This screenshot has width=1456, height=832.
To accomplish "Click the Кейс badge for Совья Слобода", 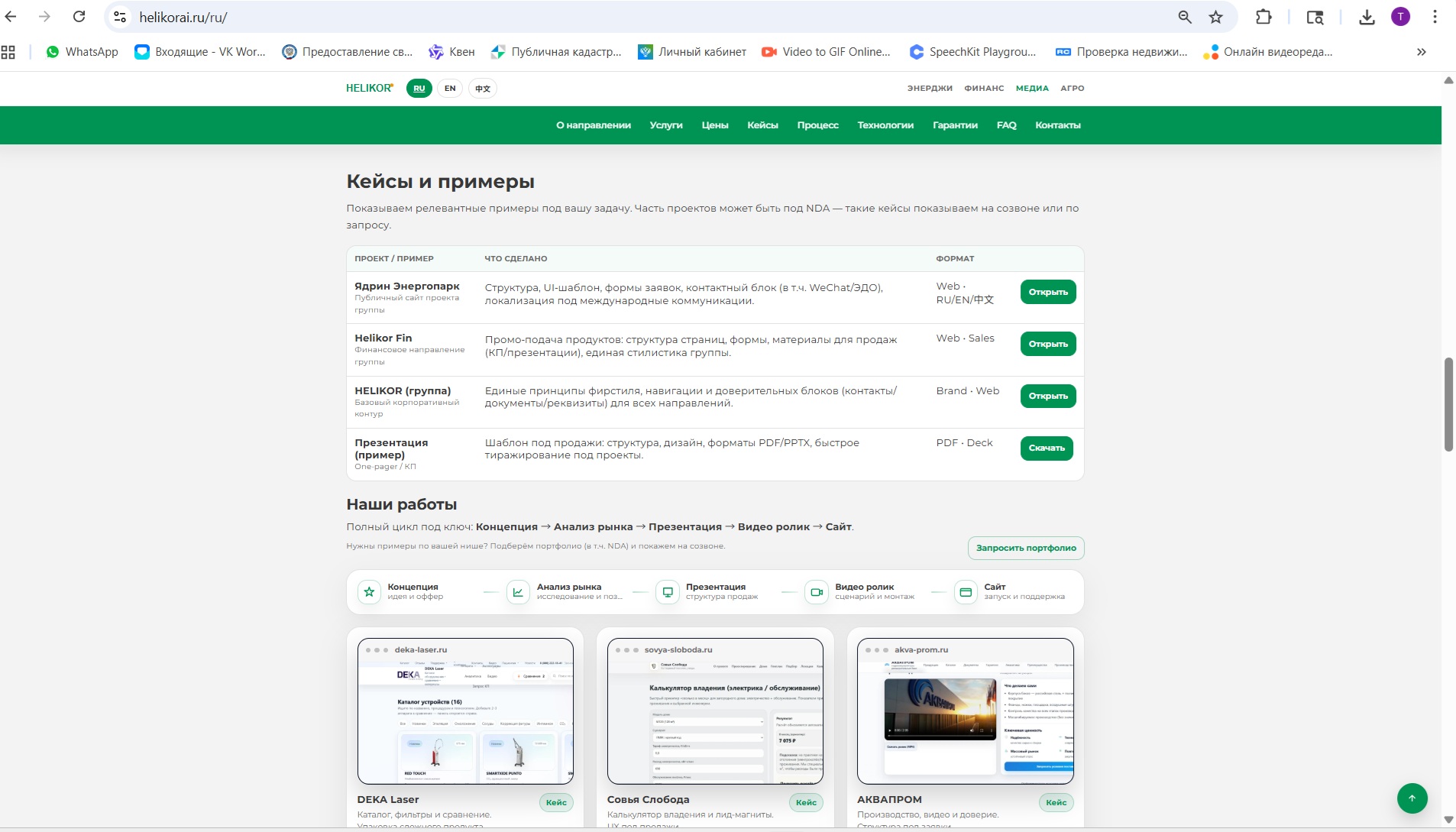I will (806, 802).
